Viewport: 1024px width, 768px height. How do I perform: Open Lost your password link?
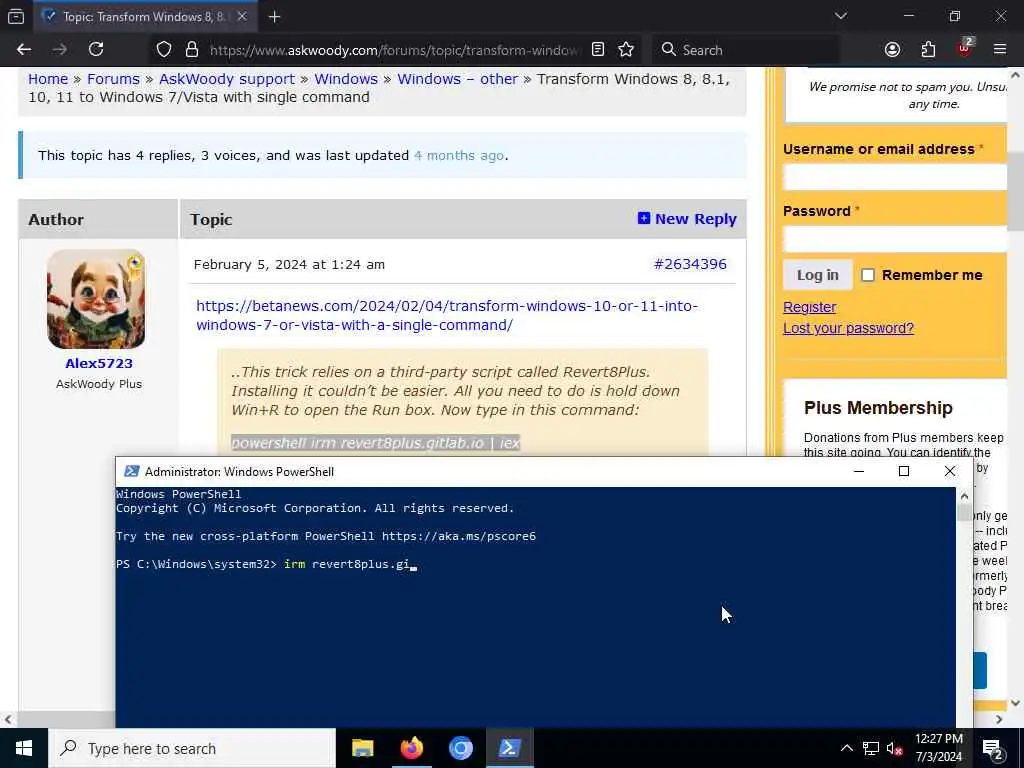(848, 328)
